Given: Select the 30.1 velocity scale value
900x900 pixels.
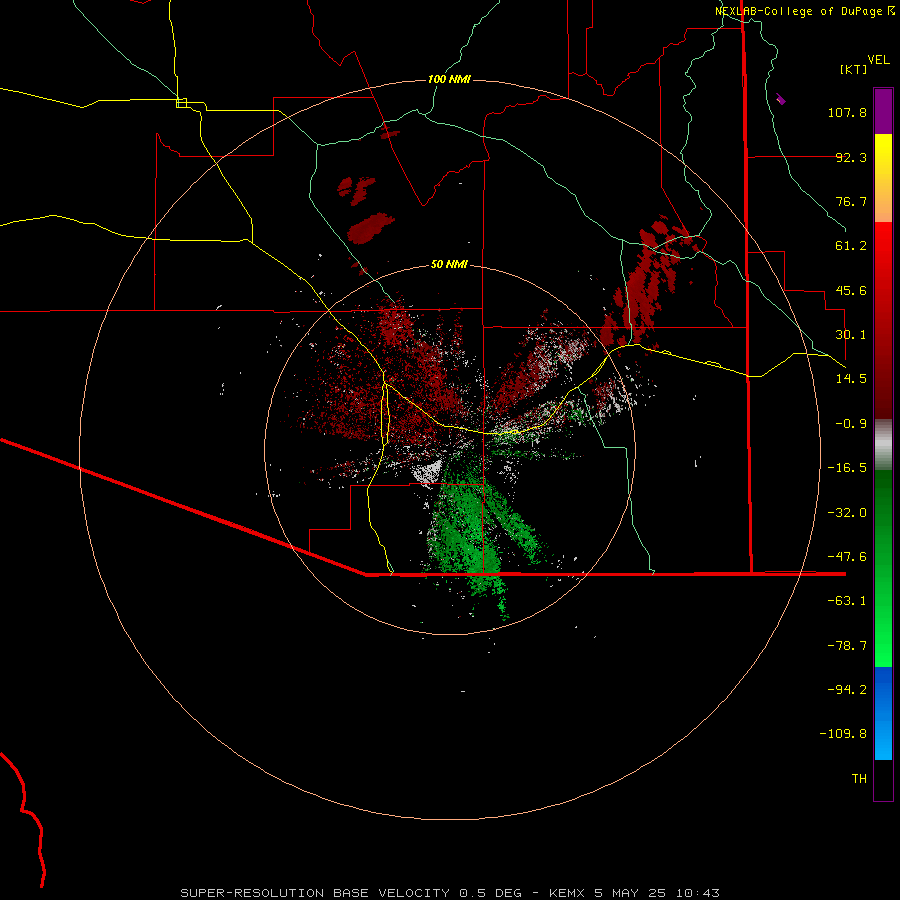Looking at the screenshot, I should [851, 335].
